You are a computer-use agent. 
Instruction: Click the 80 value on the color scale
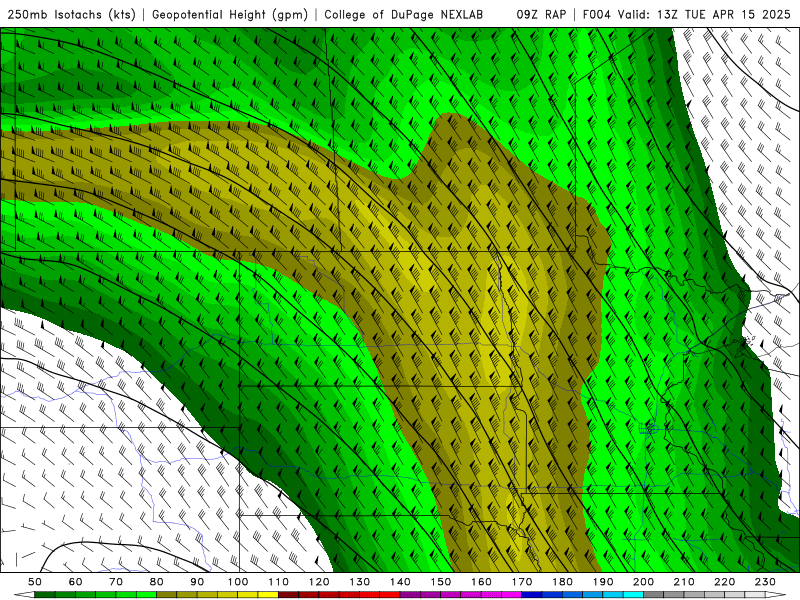157,582
